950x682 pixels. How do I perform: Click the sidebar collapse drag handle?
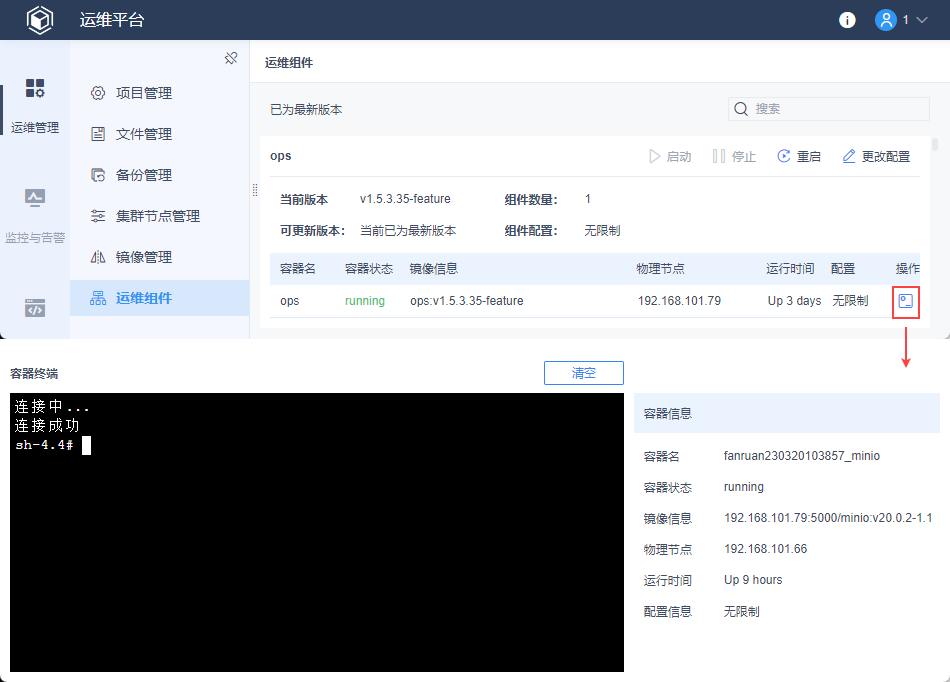pyautogui.click(x=255, y=190)
